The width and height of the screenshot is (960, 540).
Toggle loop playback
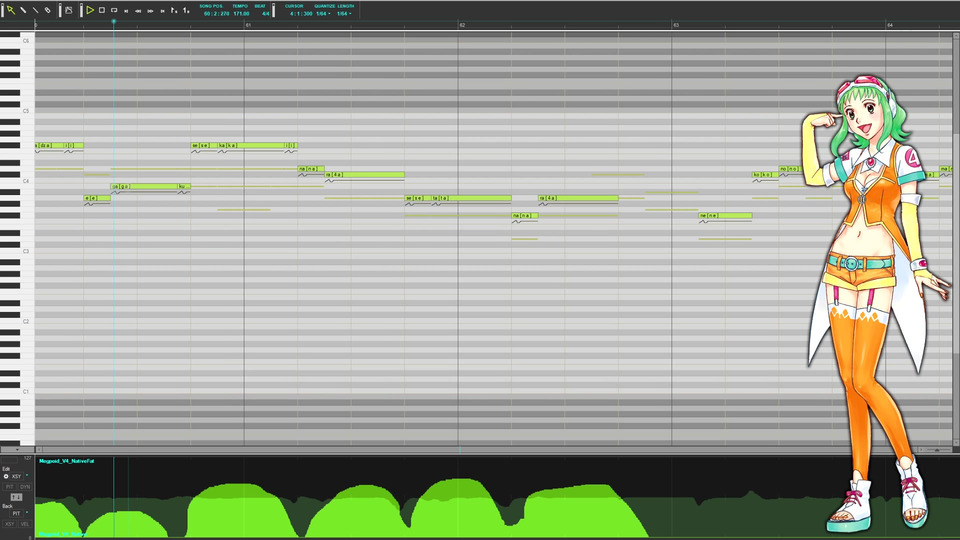coord(114,10)
